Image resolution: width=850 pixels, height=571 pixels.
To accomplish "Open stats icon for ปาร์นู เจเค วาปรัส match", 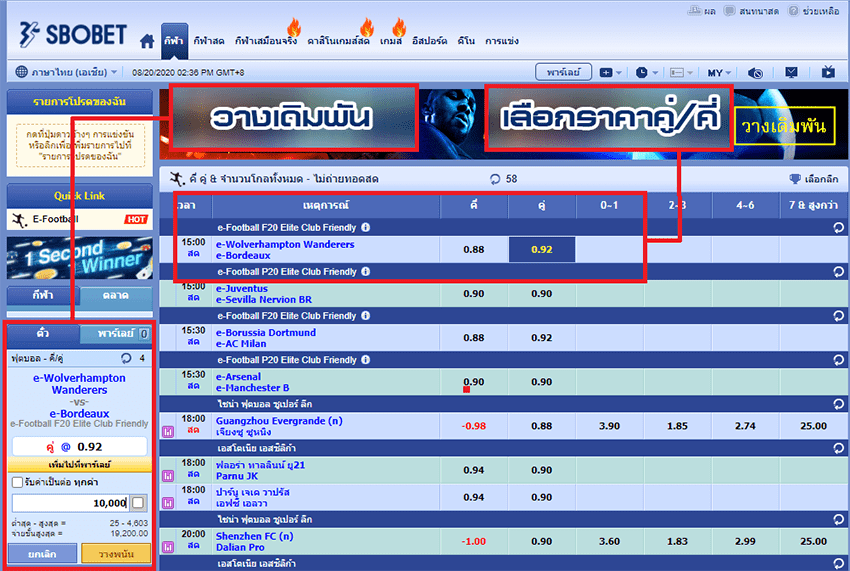I will [x=168, y=503].
